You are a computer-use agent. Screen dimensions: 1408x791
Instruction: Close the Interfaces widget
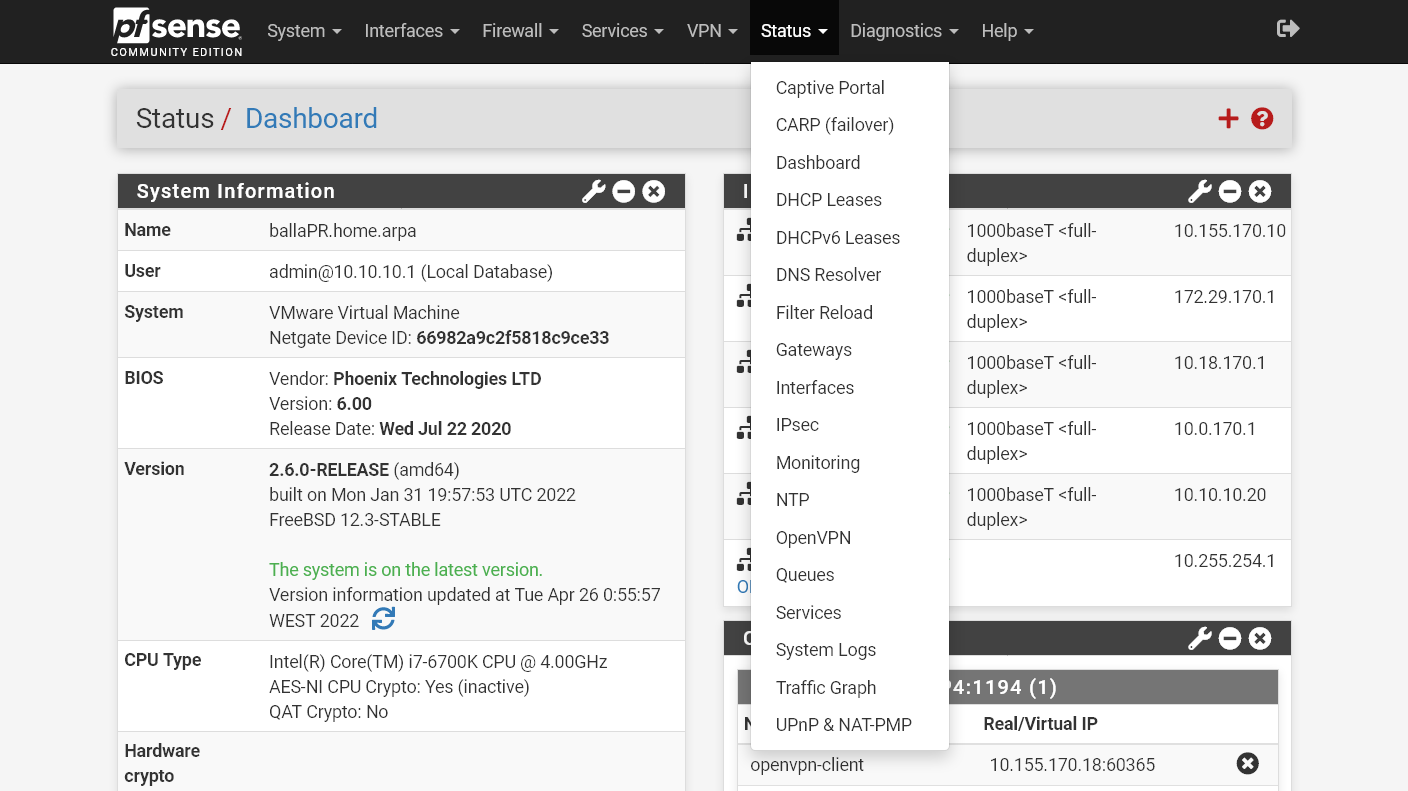(1260, 191)
